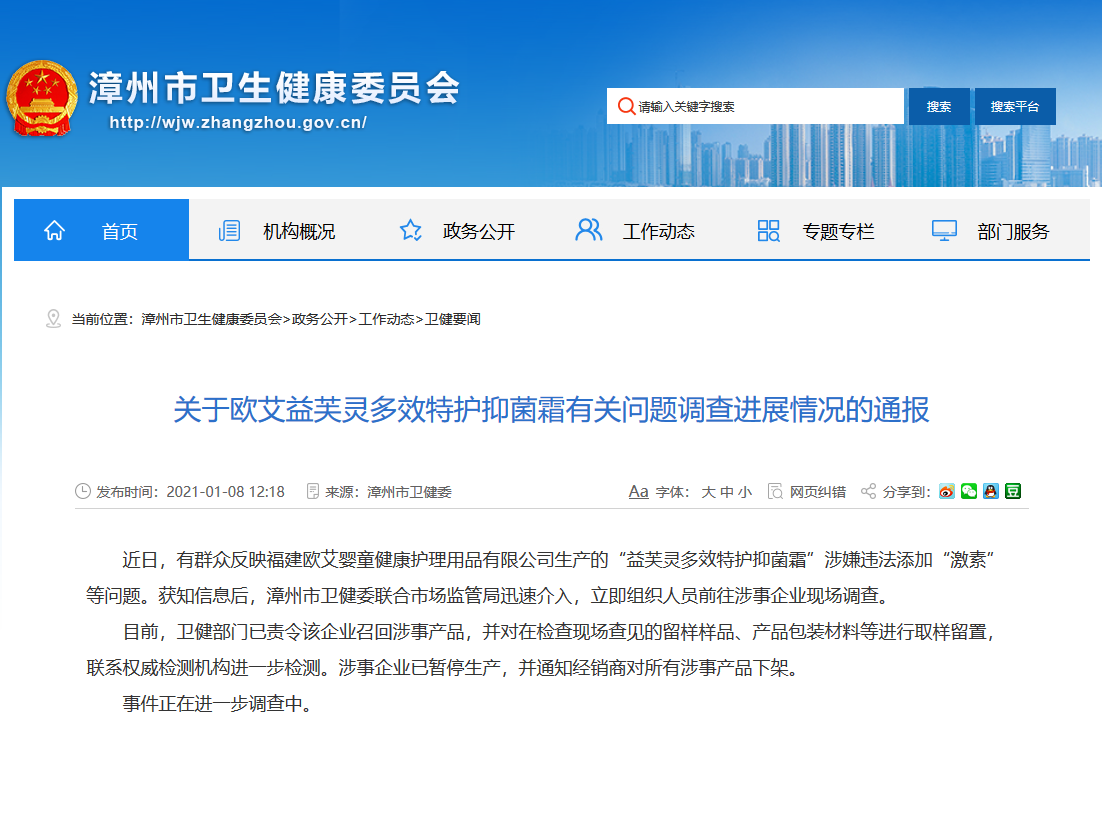Click 卫健要闻 breadcrumb link

pyautogui.click(x=453, y=319)
